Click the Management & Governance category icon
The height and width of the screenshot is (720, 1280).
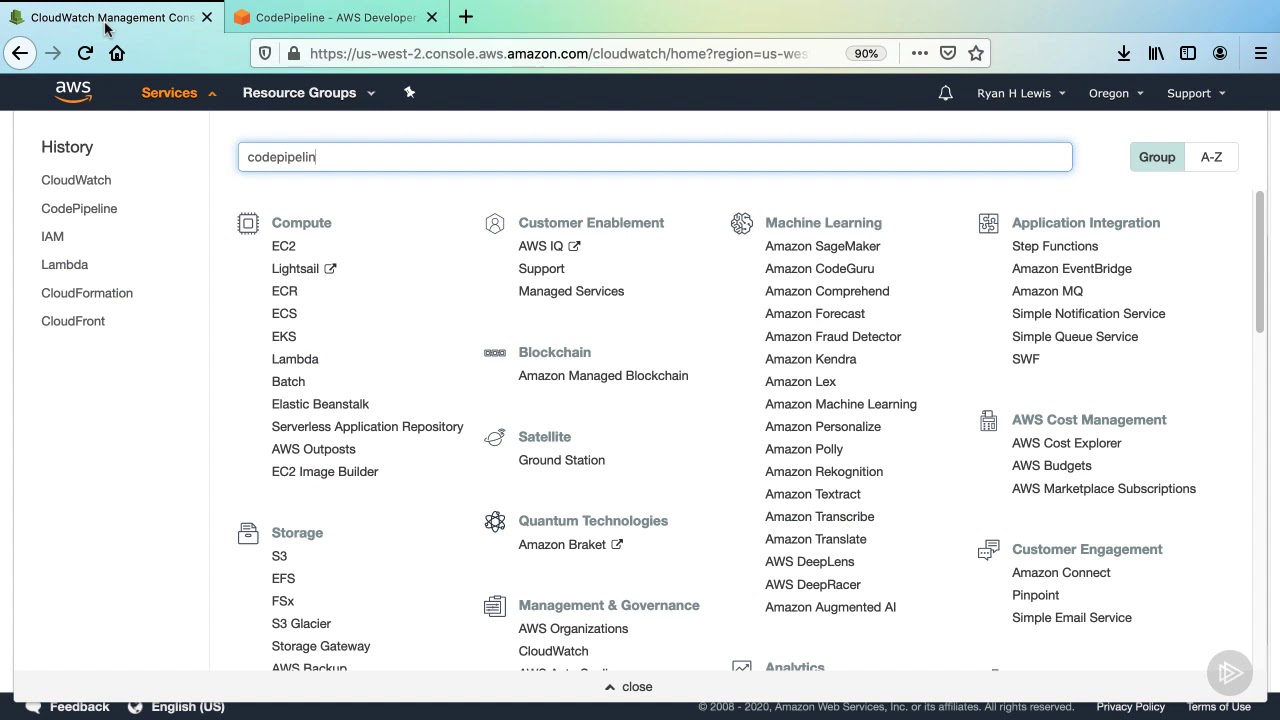(495, 605)
